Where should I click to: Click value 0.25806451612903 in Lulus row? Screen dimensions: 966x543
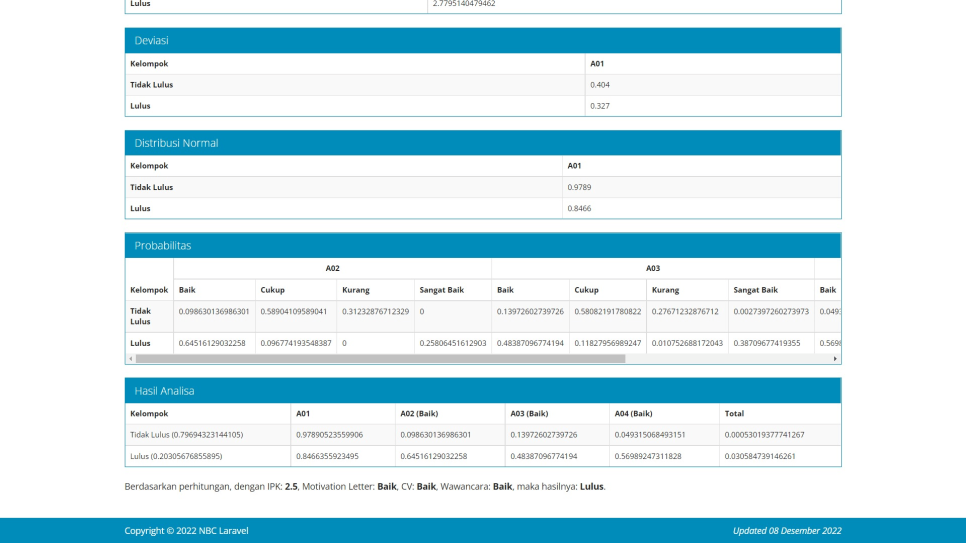(x=453, y=343)
